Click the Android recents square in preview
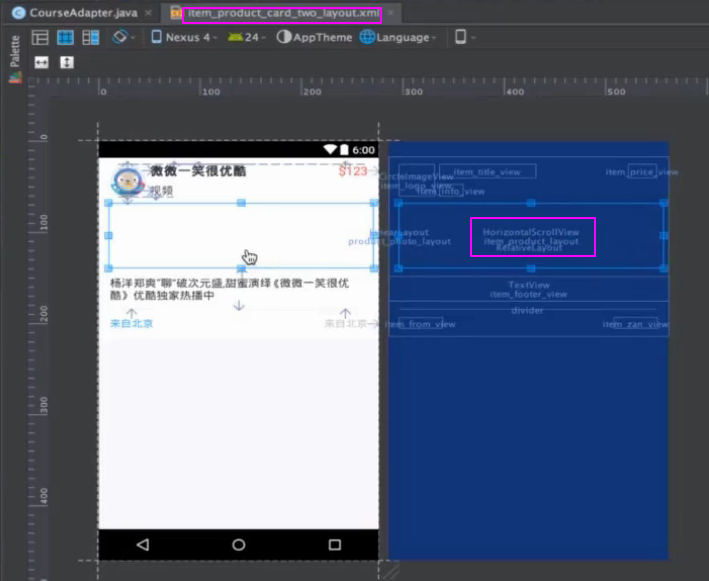 click(334, 544)
